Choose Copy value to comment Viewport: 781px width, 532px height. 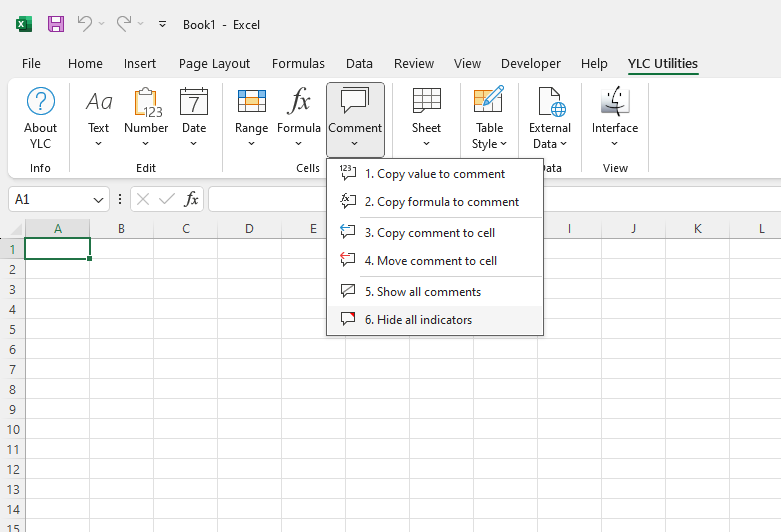(434, 174)
